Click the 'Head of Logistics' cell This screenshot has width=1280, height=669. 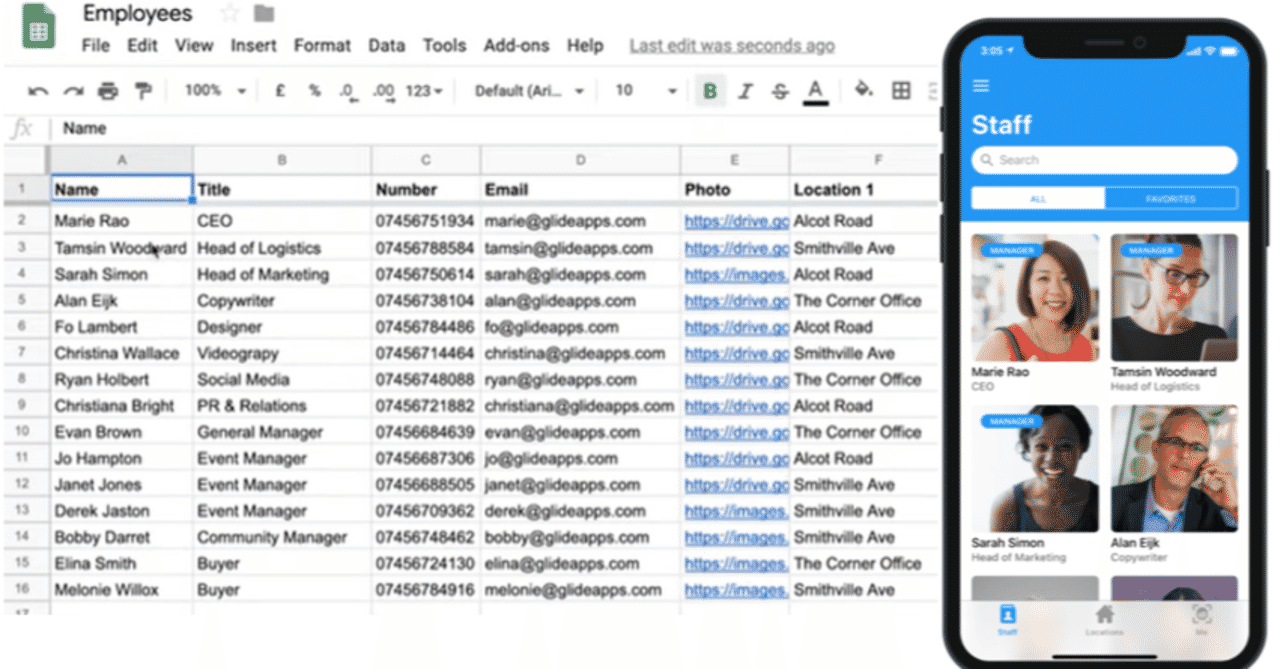tap(282, 248)
